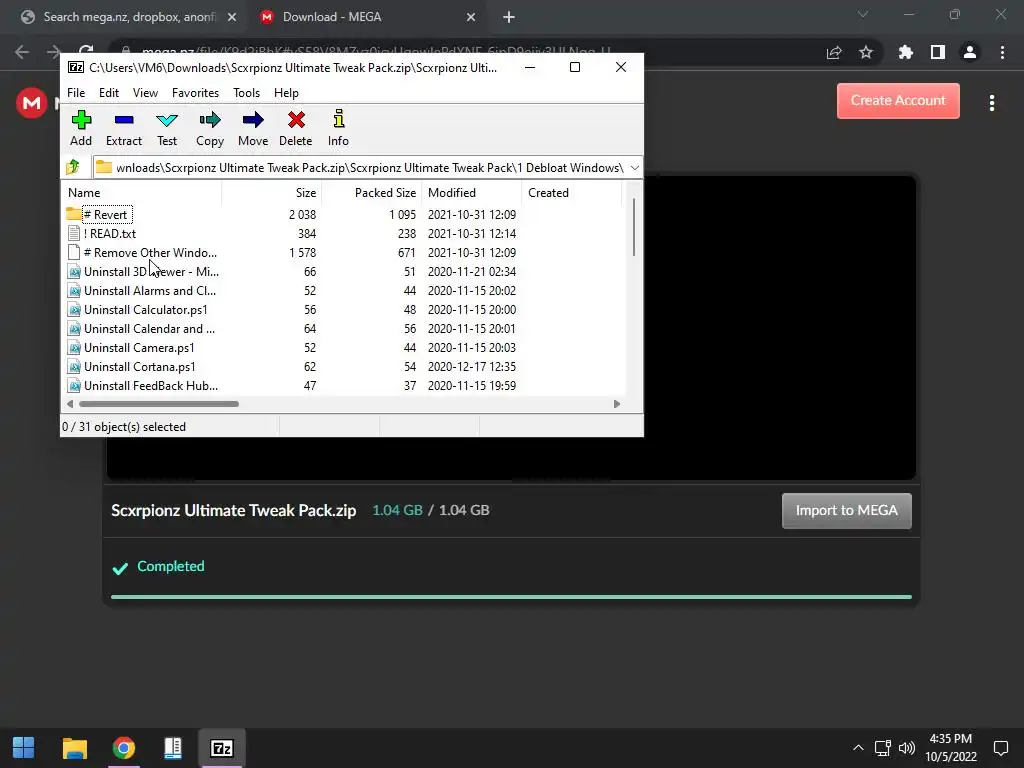Show hidden system tray icons

pyautogui.click(x=858, y=748)
